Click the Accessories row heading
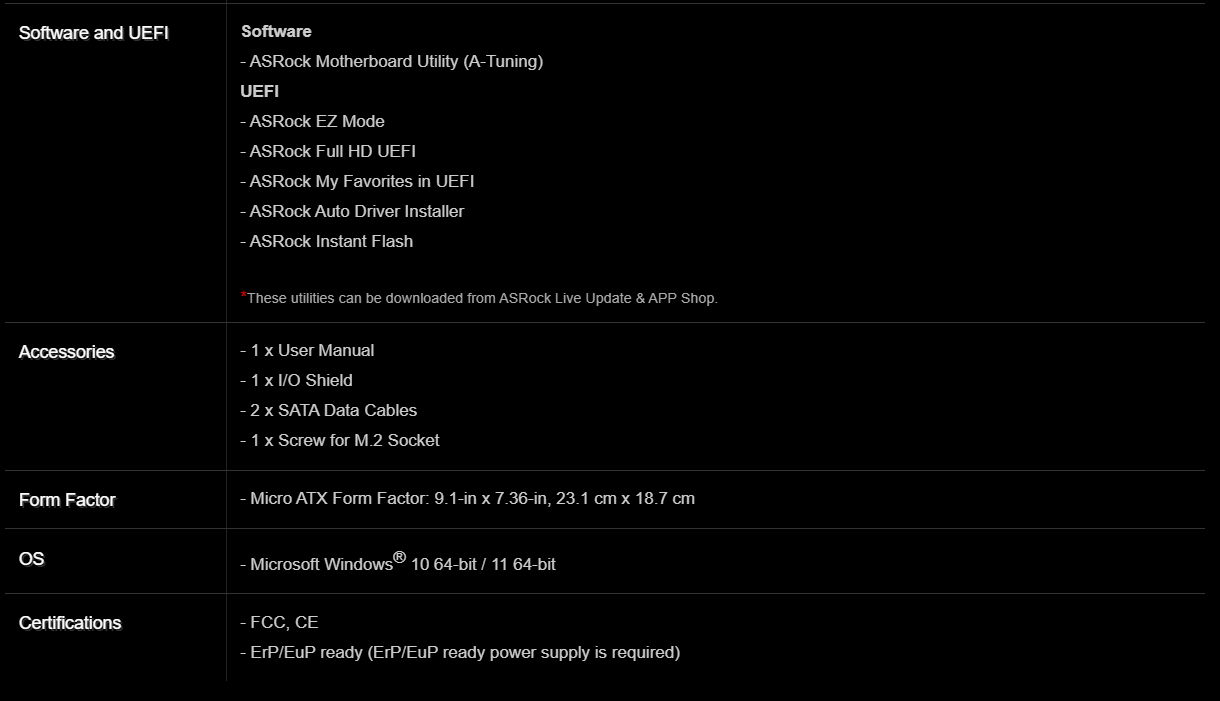 click(x=67, y=352)
